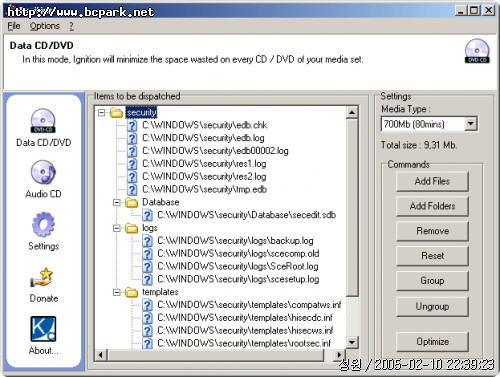Open the Settings gear icon in sidebar
This screenshot has height=377, width=500.
pos(43,224)
